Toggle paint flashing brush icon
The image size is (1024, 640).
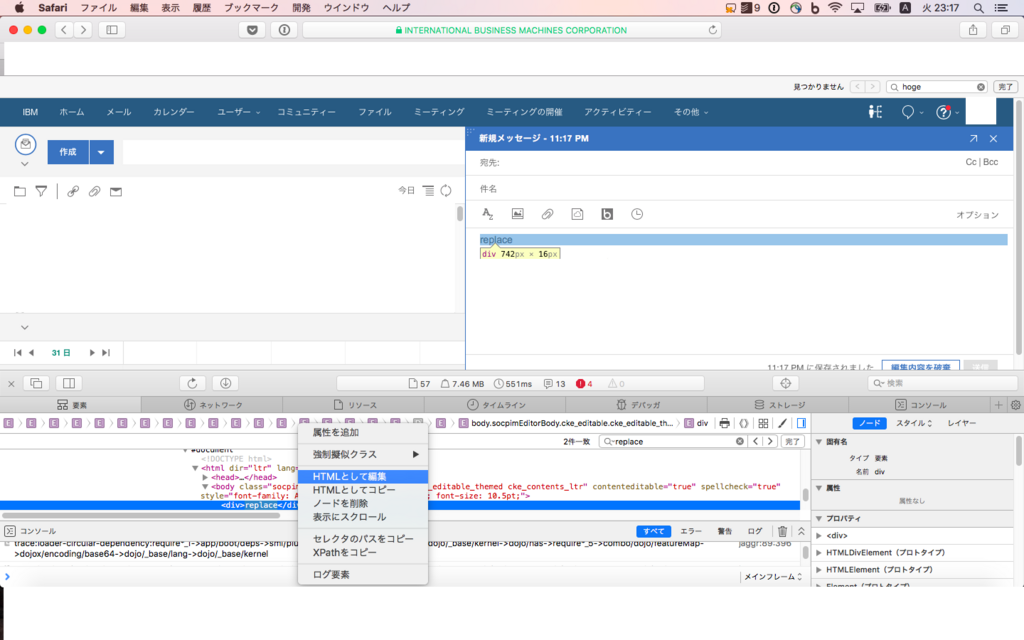782,423
